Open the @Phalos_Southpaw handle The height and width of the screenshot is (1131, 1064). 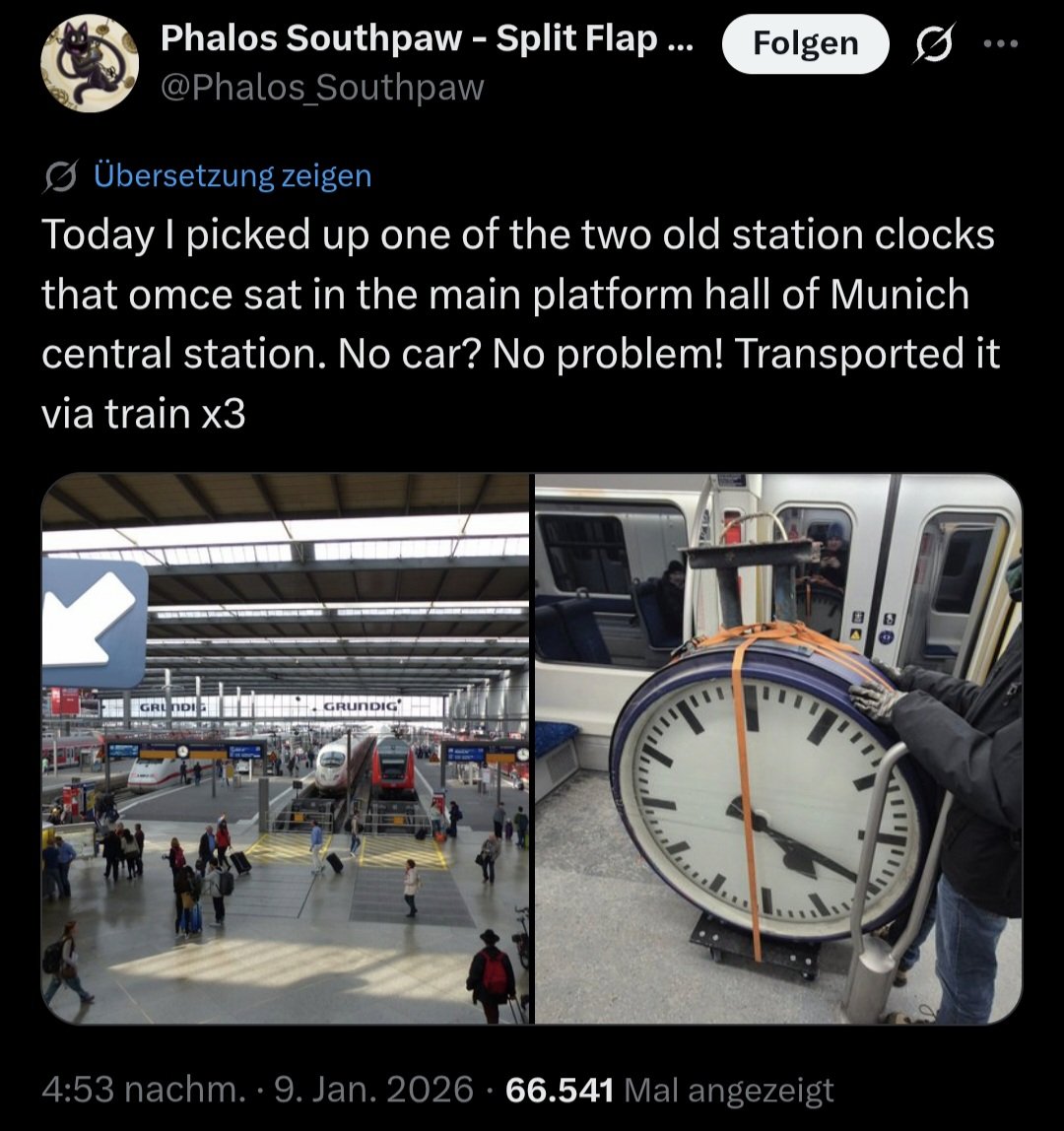322,88
